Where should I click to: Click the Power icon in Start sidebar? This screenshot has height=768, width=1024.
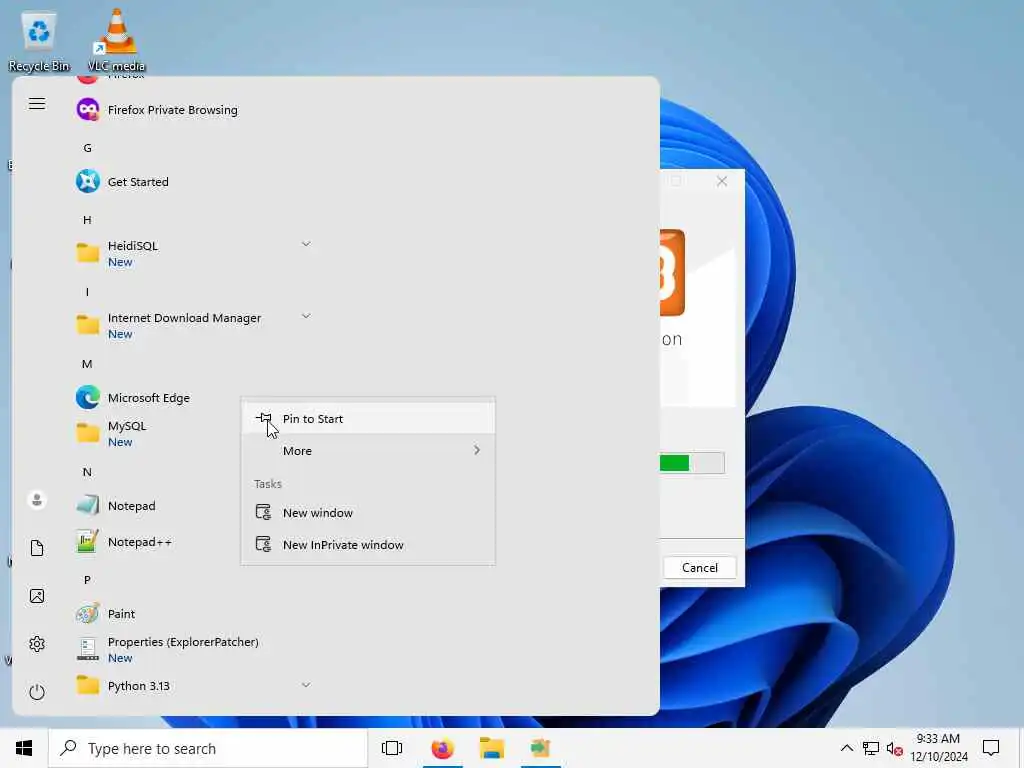pyautogui.click(x=37, y=692)
